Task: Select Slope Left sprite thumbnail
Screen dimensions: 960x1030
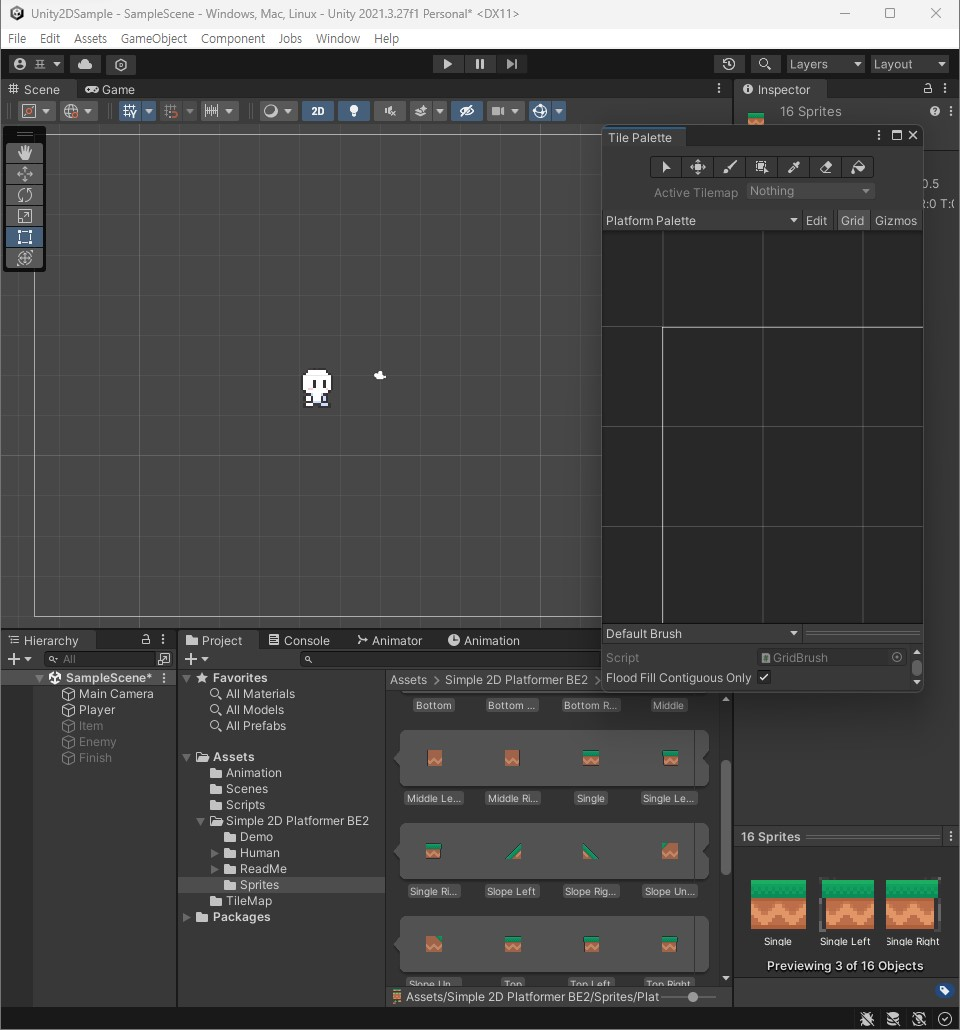Action: 513,852
